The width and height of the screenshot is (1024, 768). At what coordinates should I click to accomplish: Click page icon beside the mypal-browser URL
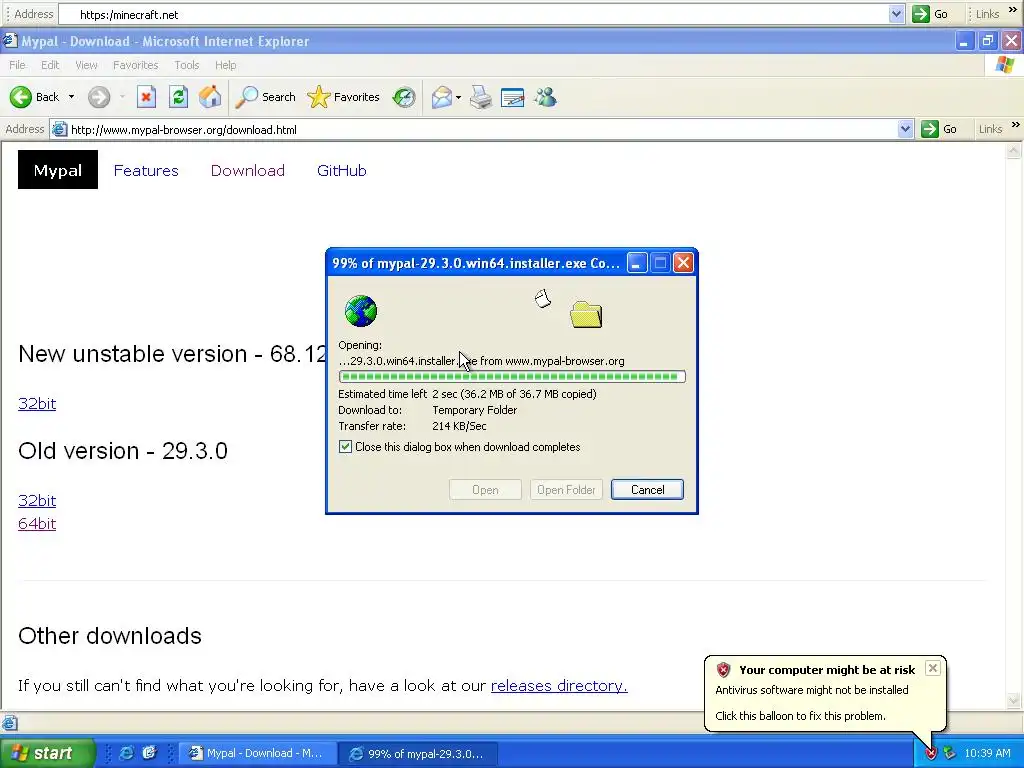click(x=59, y=129)
